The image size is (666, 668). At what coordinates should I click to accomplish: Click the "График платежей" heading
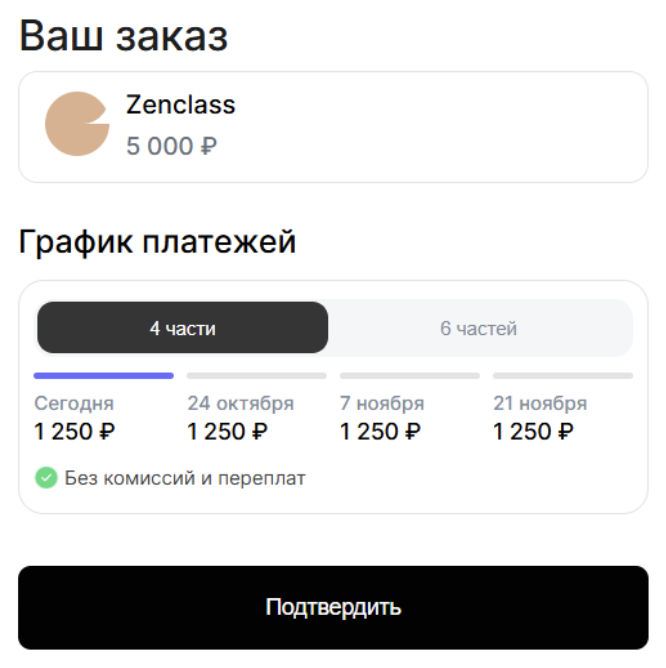point(158,242)
